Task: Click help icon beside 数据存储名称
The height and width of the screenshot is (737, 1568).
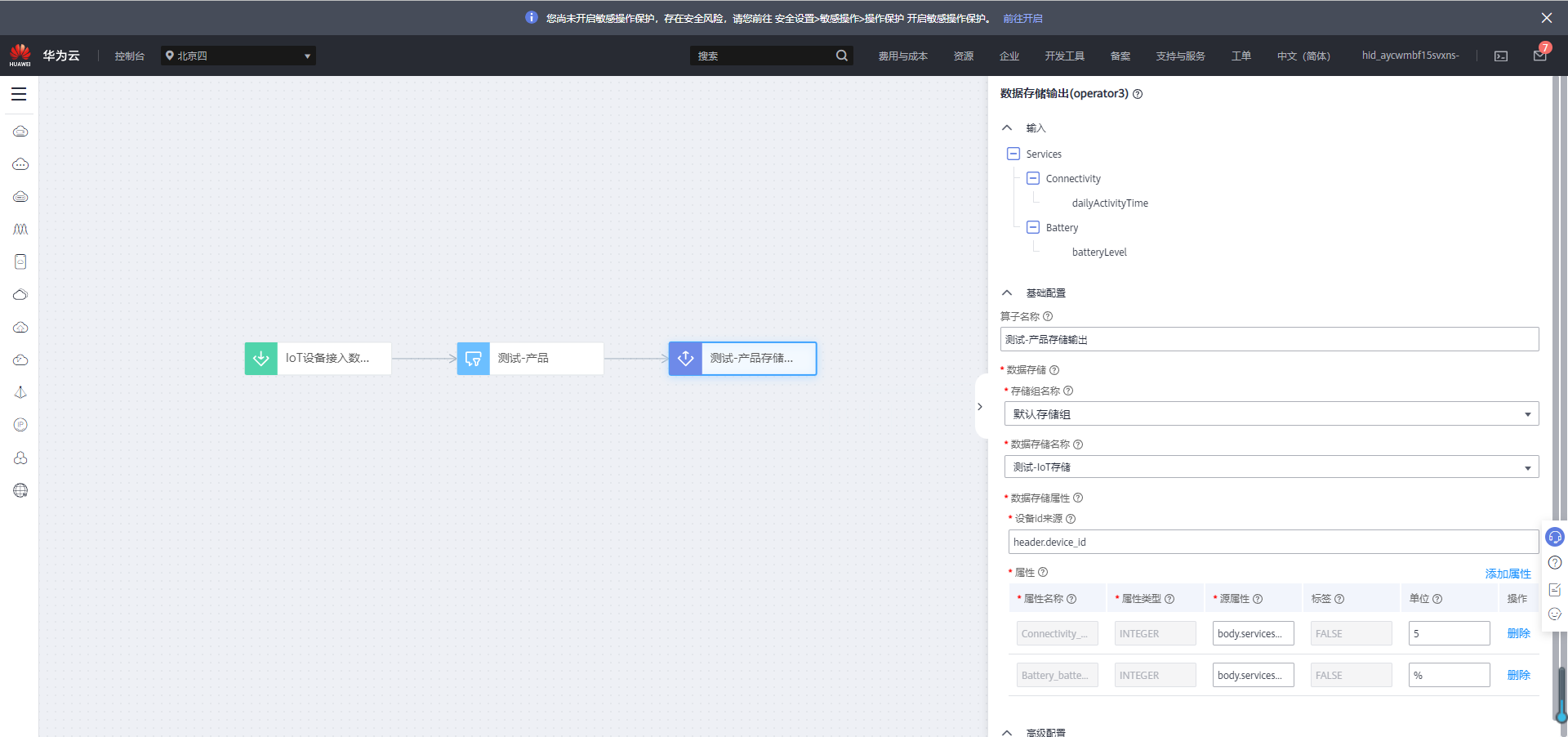Action: click(x=1078, y=444)
